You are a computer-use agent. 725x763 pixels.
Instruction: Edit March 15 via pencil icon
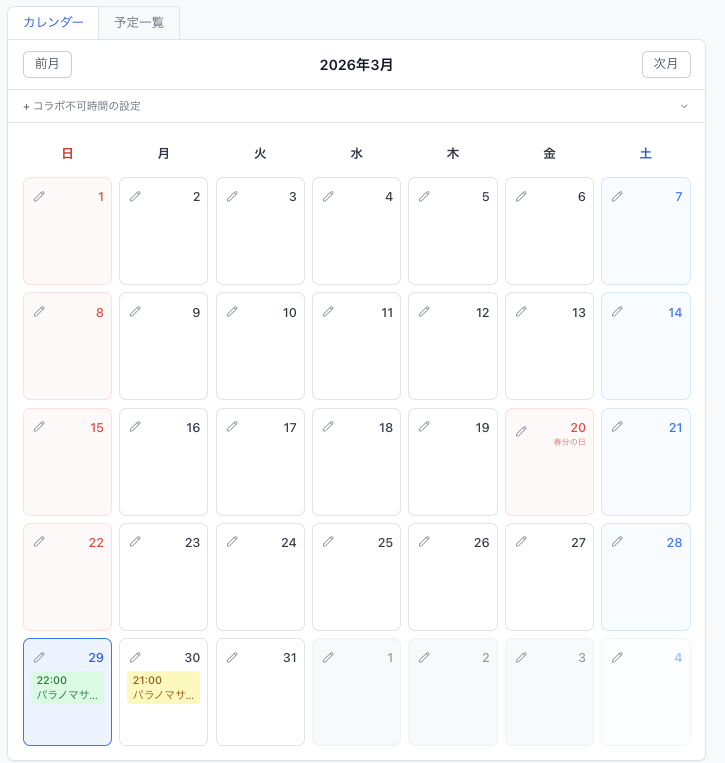point(39,427)
